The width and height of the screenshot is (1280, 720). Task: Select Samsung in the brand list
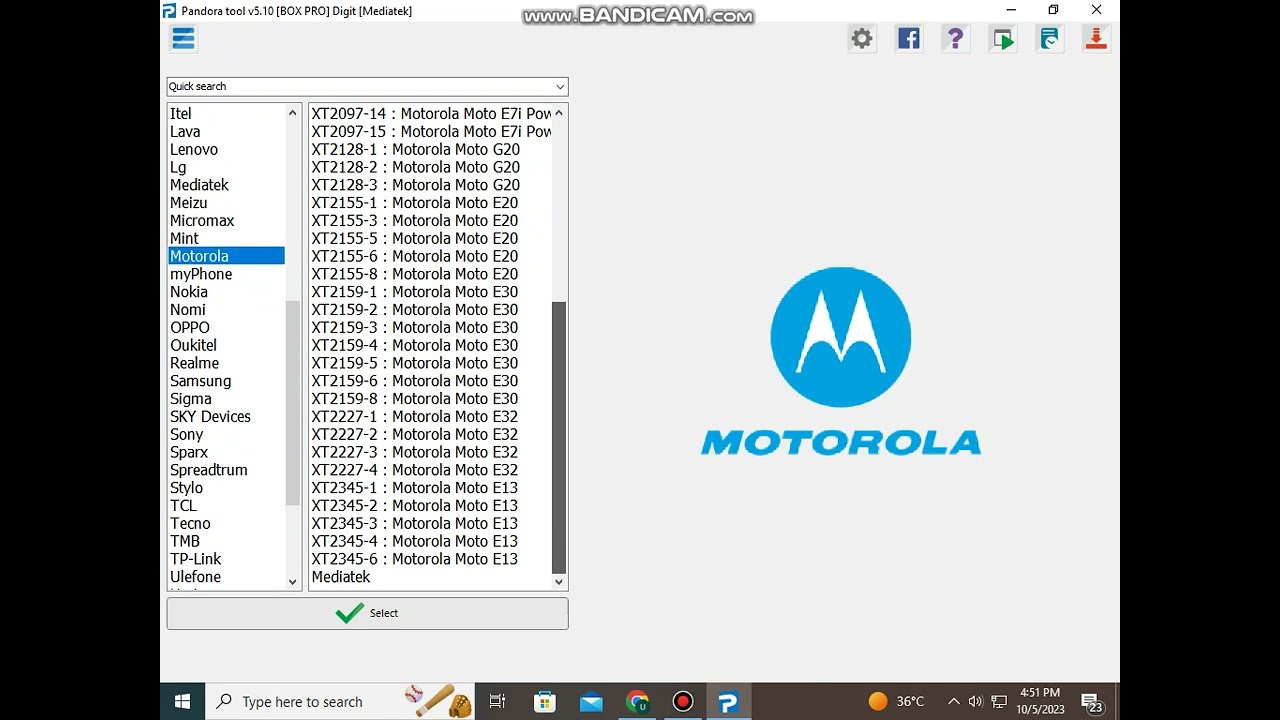point(200,381)
